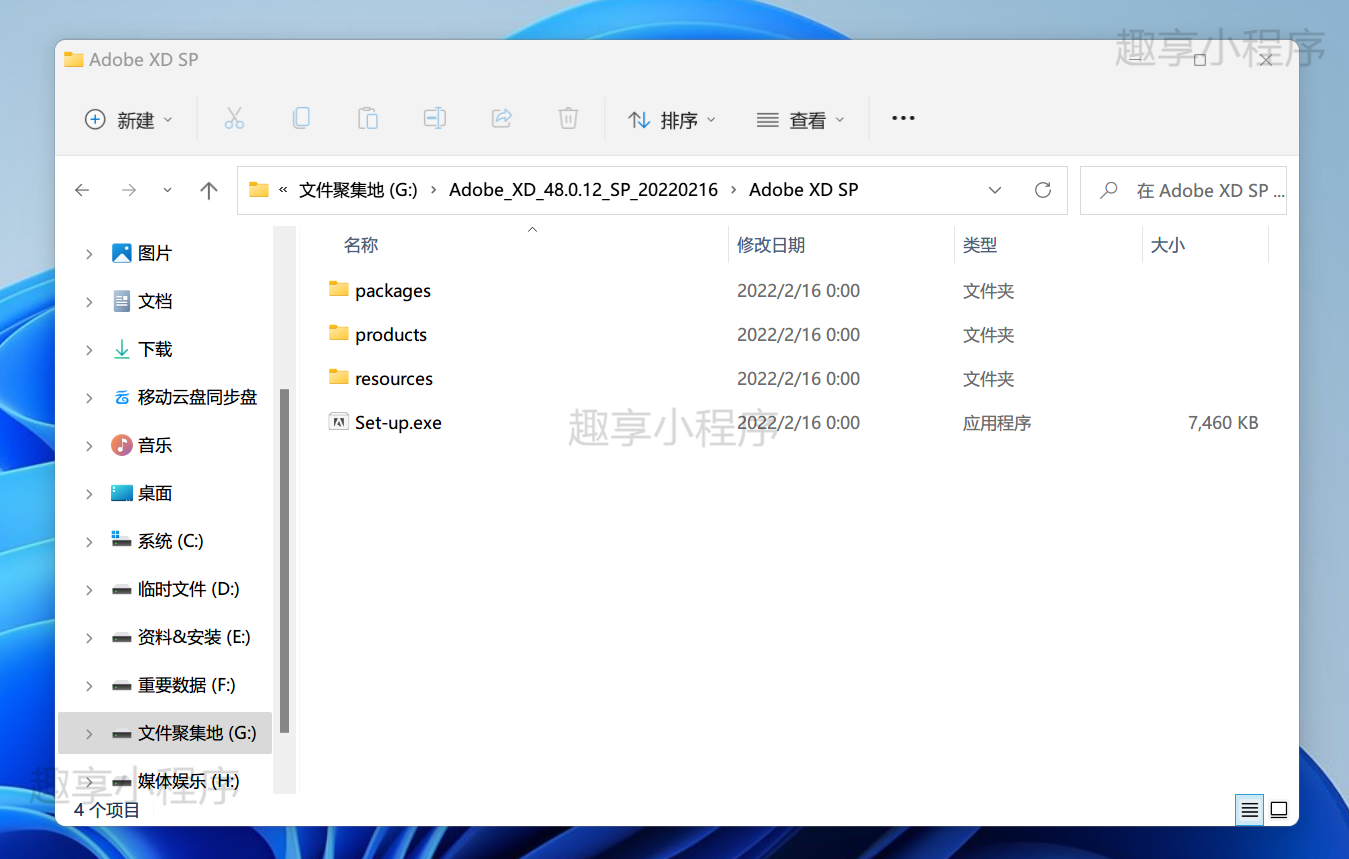Select the Set-up.exe Adobe icon
This screenshot has height=859, width=1349.
pos(338,422)
